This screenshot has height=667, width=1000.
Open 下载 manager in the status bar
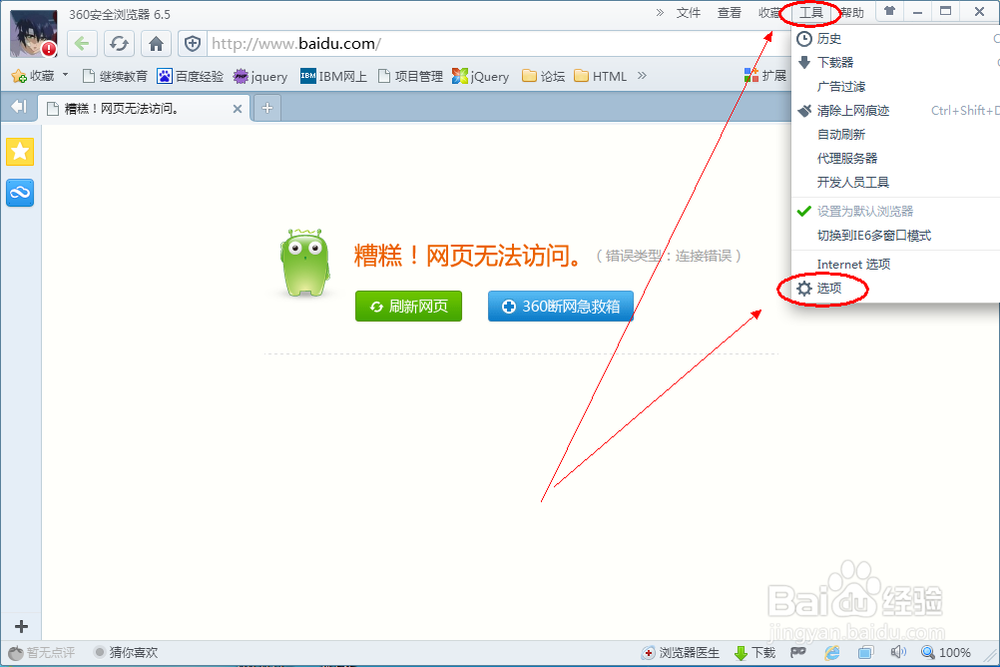click(x=754, y=652)
